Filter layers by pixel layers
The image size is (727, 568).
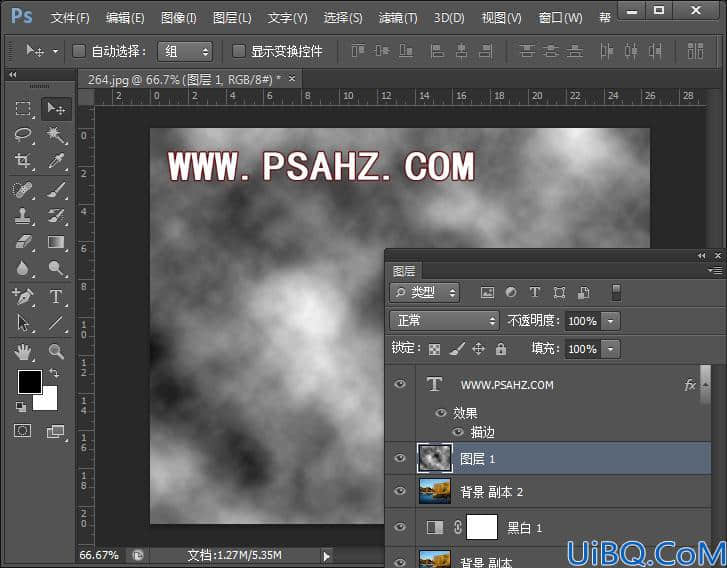[487, 293]
